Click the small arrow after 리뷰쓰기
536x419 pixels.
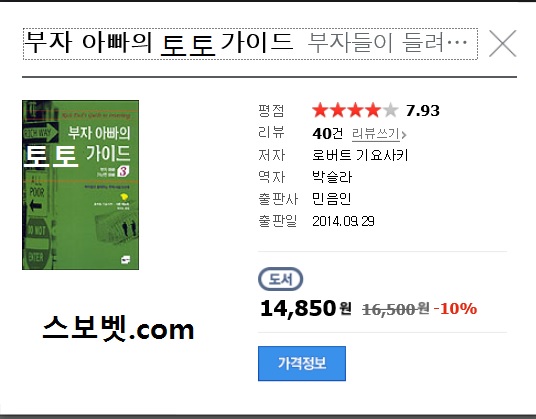[x=404, y=135]
